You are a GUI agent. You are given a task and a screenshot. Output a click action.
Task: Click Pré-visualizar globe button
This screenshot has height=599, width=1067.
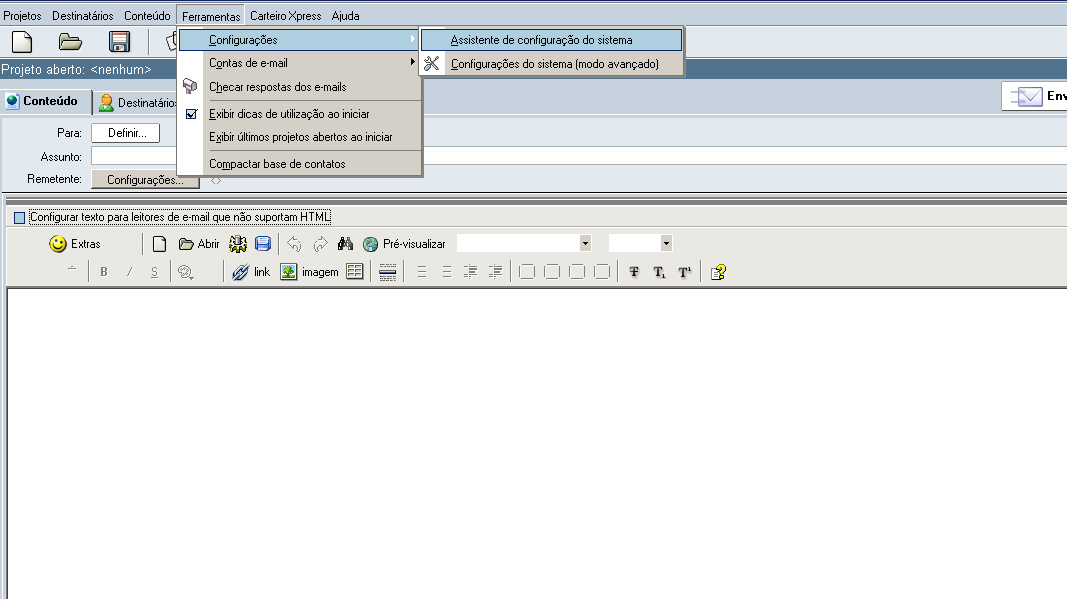point(404,244)
